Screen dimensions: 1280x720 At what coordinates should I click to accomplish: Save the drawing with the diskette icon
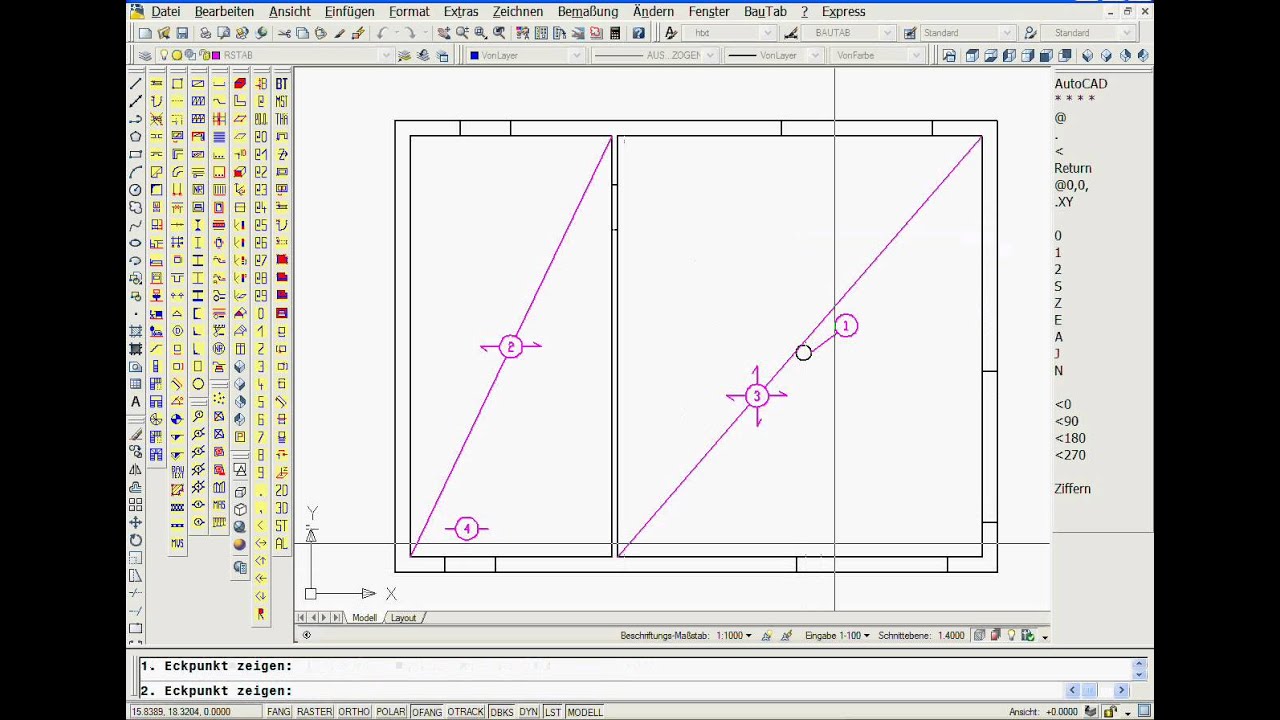182,33
